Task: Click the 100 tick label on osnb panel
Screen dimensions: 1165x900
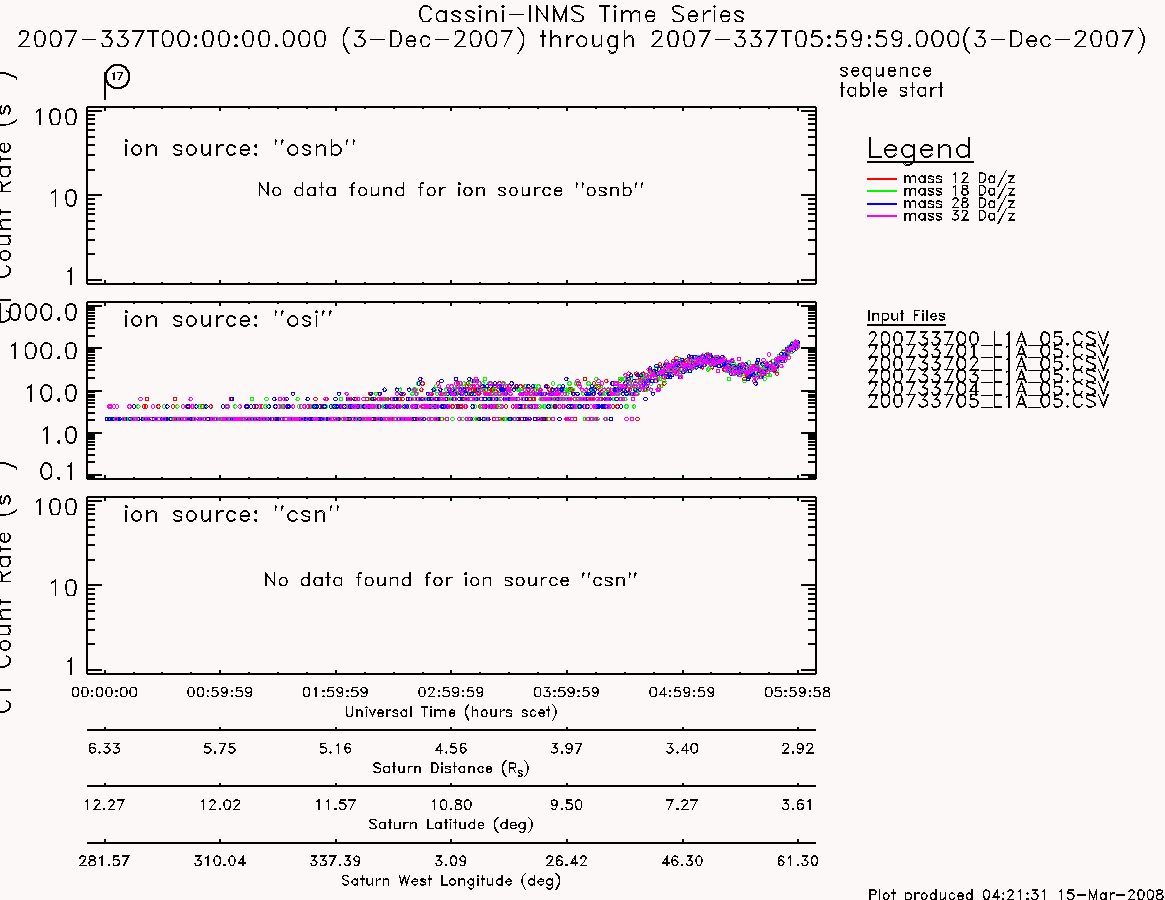Action: [56, 117]
